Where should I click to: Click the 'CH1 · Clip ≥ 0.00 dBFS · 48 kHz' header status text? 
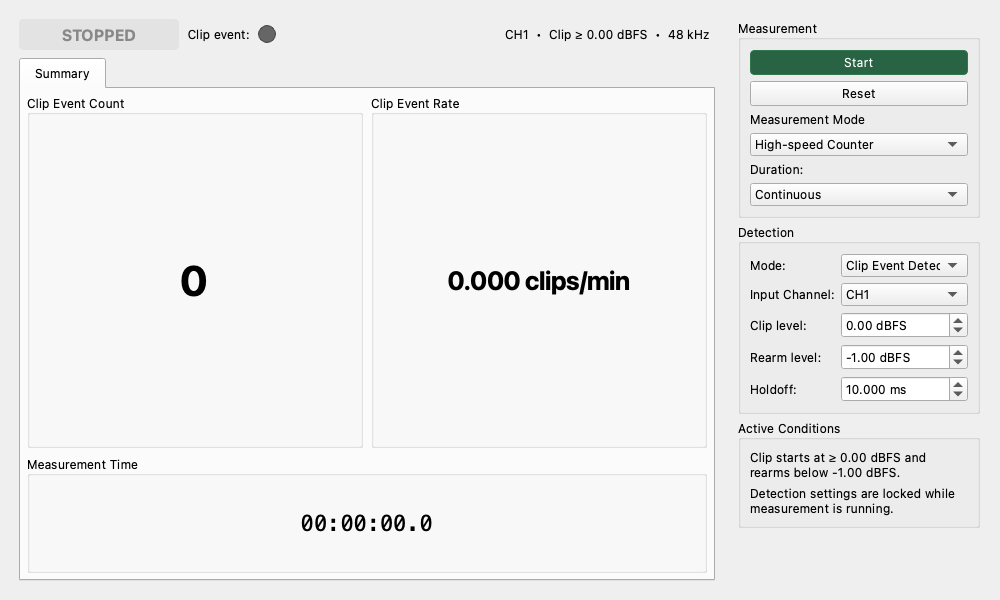click(607, 34)
